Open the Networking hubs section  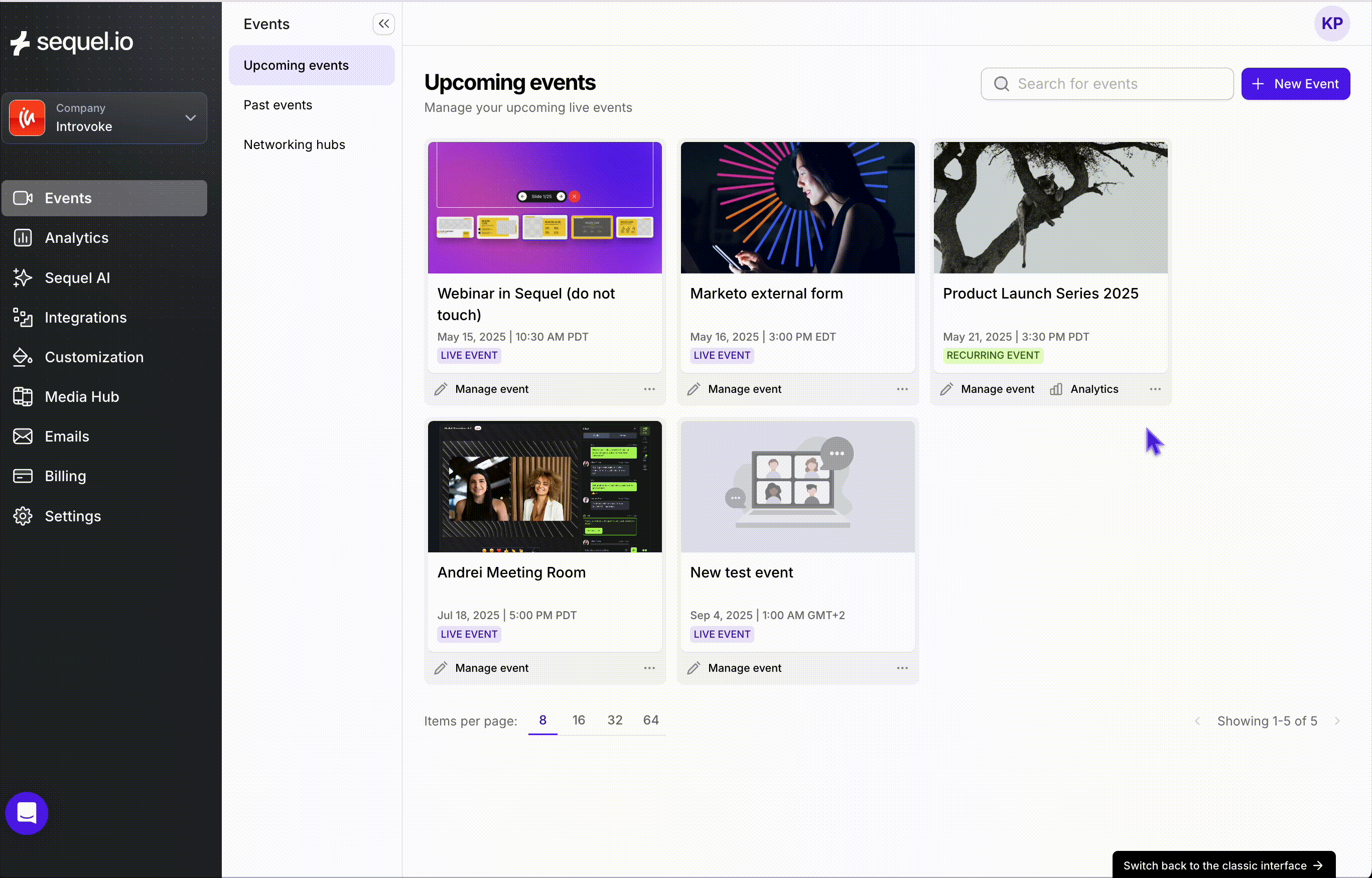tap(295, 144)
